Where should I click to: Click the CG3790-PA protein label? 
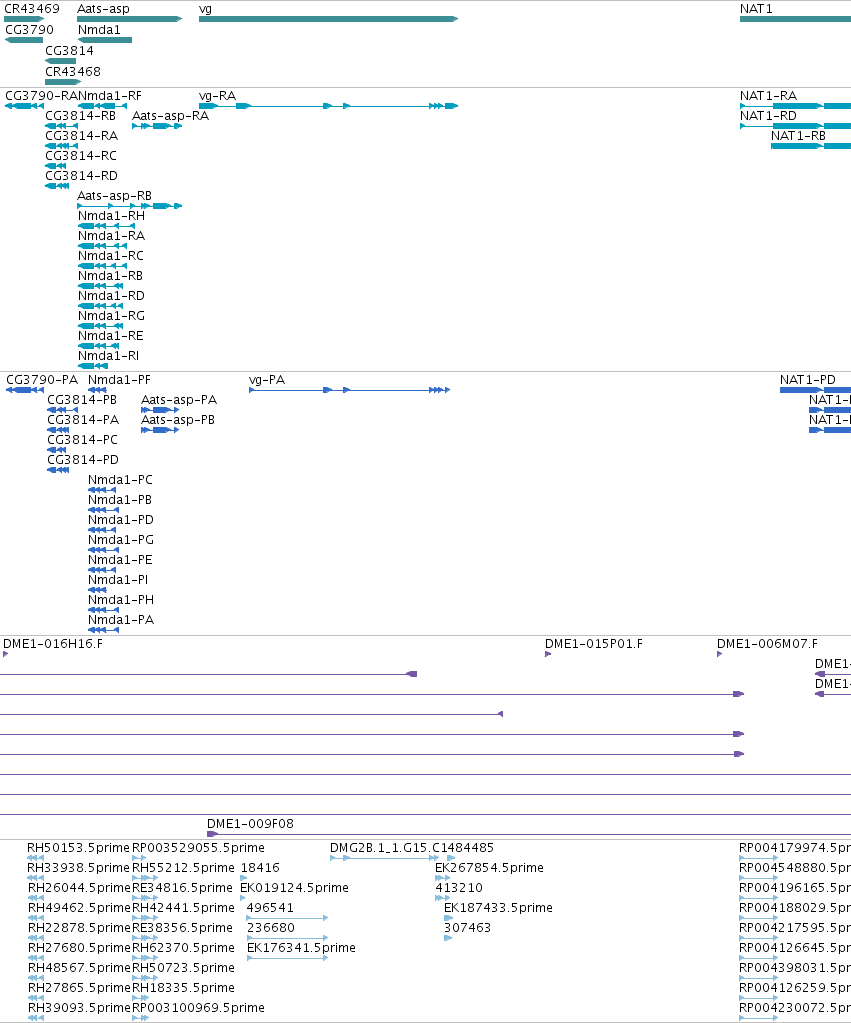pyautogui.click(x=42, y=380)
